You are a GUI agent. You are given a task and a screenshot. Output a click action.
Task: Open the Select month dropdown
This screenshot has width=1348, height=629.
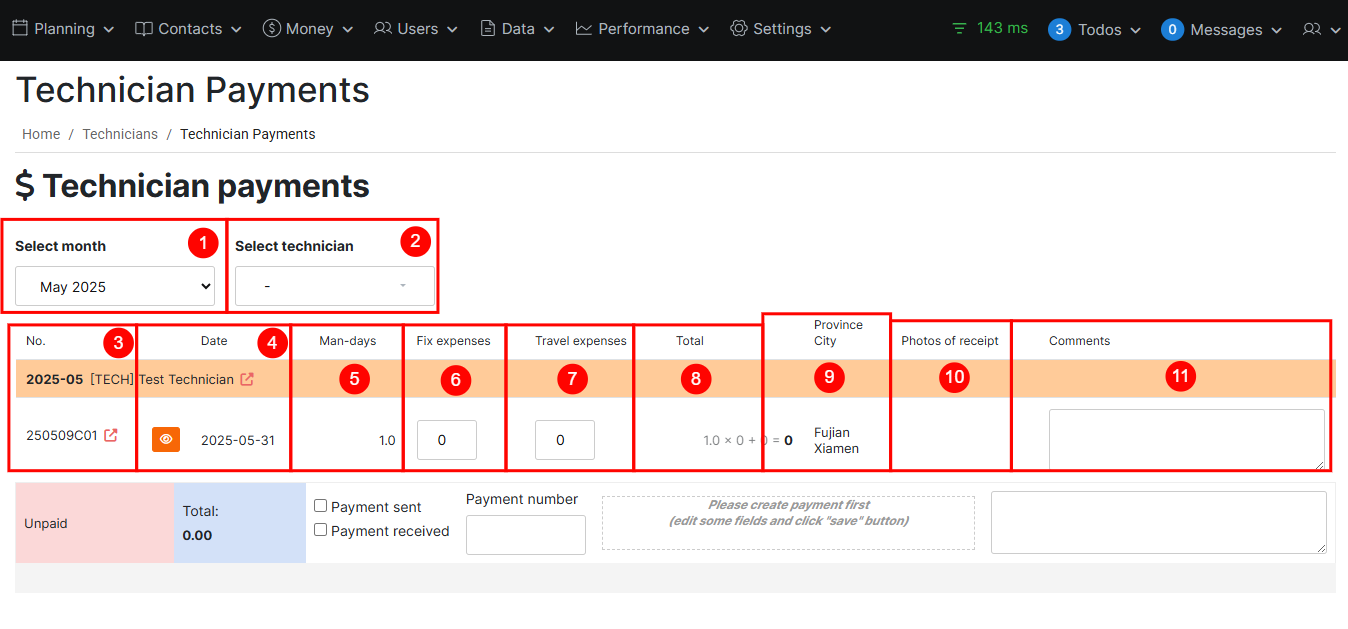[x=115, y=287]
